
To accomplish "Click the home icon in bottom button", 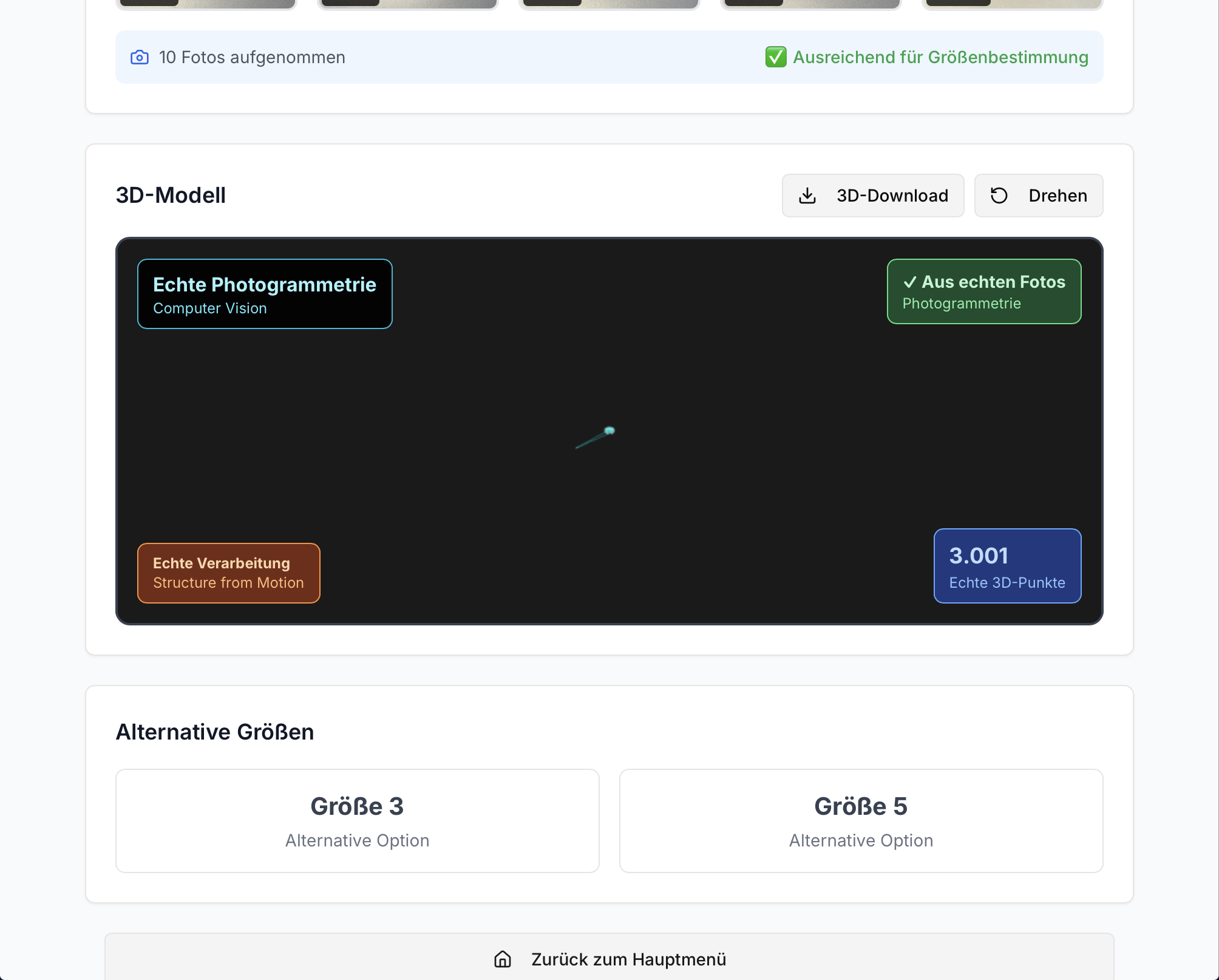I will click(x=503, y=959).
